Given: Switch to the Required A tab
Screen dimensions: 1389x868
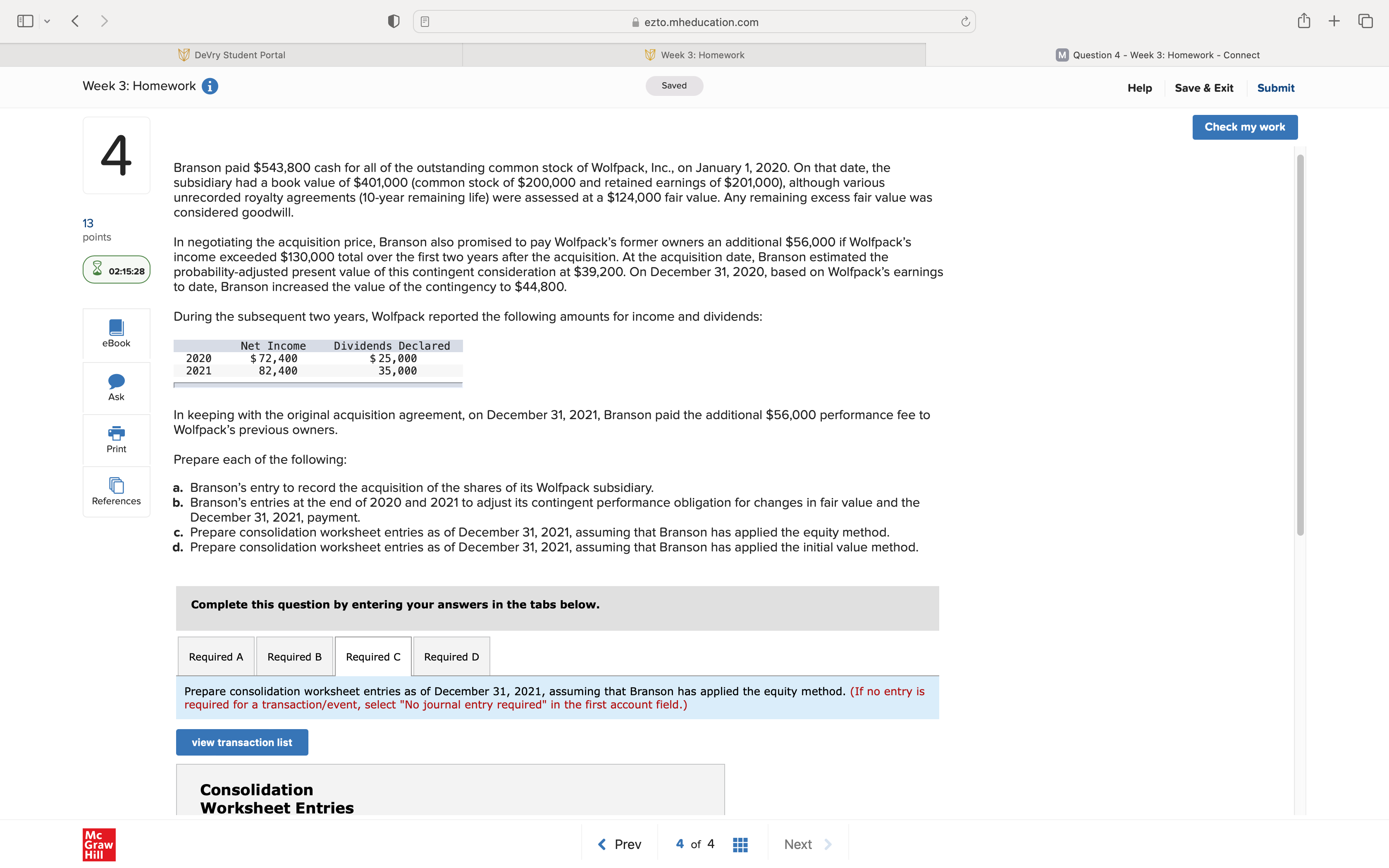Looking at the screenshot, I should pyautogui.click(x=216, y=656).
